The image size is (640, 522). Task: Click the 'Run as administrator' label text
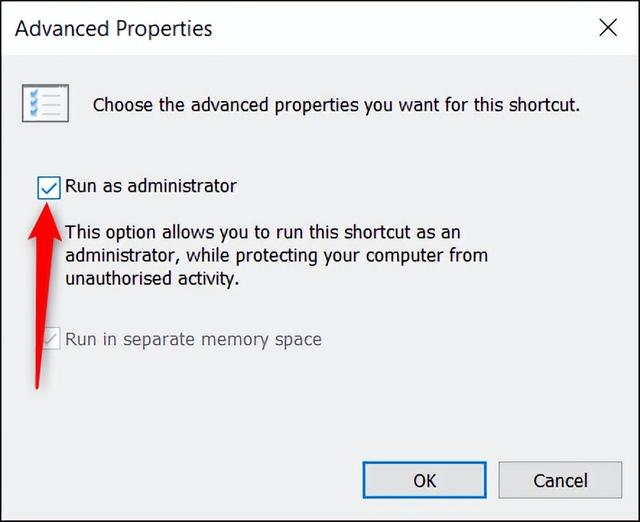151,186
